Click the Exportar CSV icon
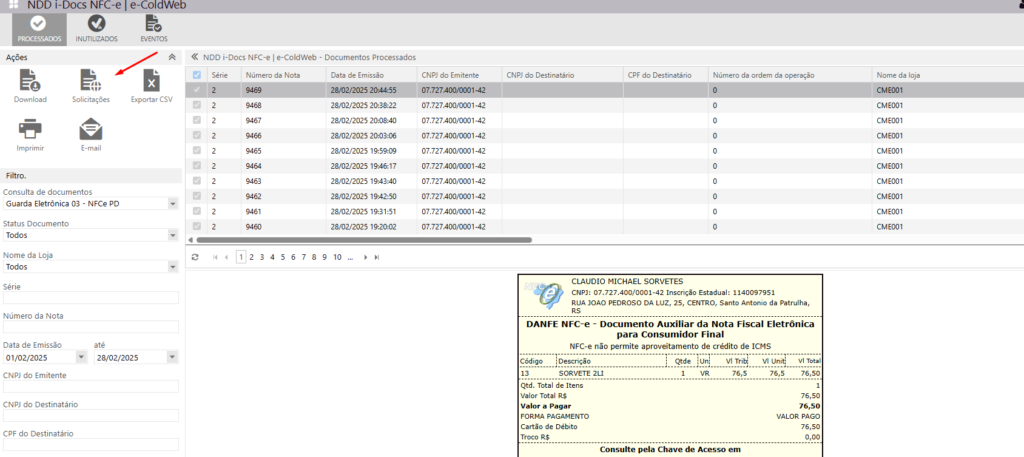The width and height of the screenshot is (1024, 457). (151, 82)
